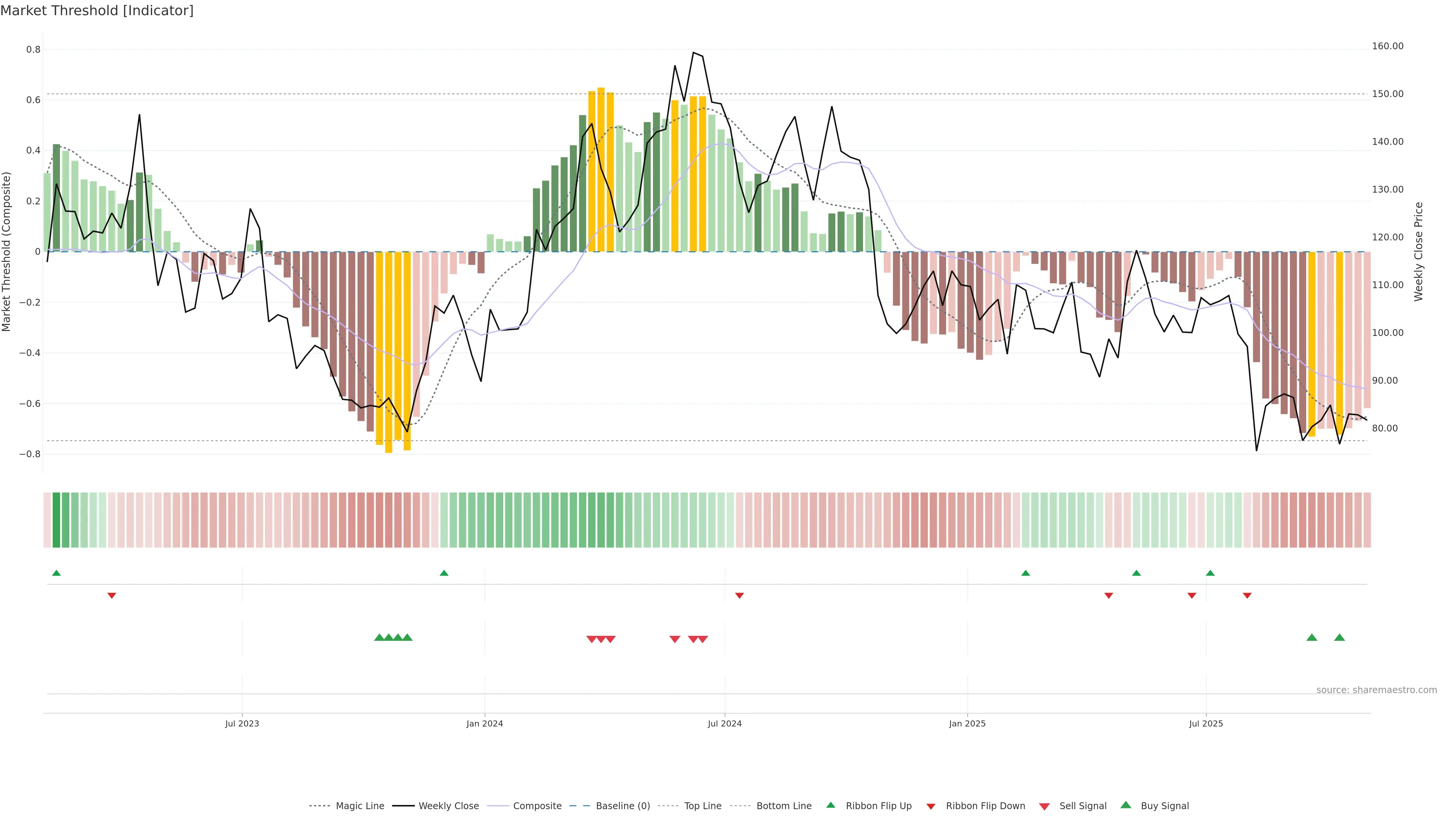Viewport: 1456px width, 819px height.
Task: Click the Ribbon Flip Up legend triangle icon
Action: point(830,805)
